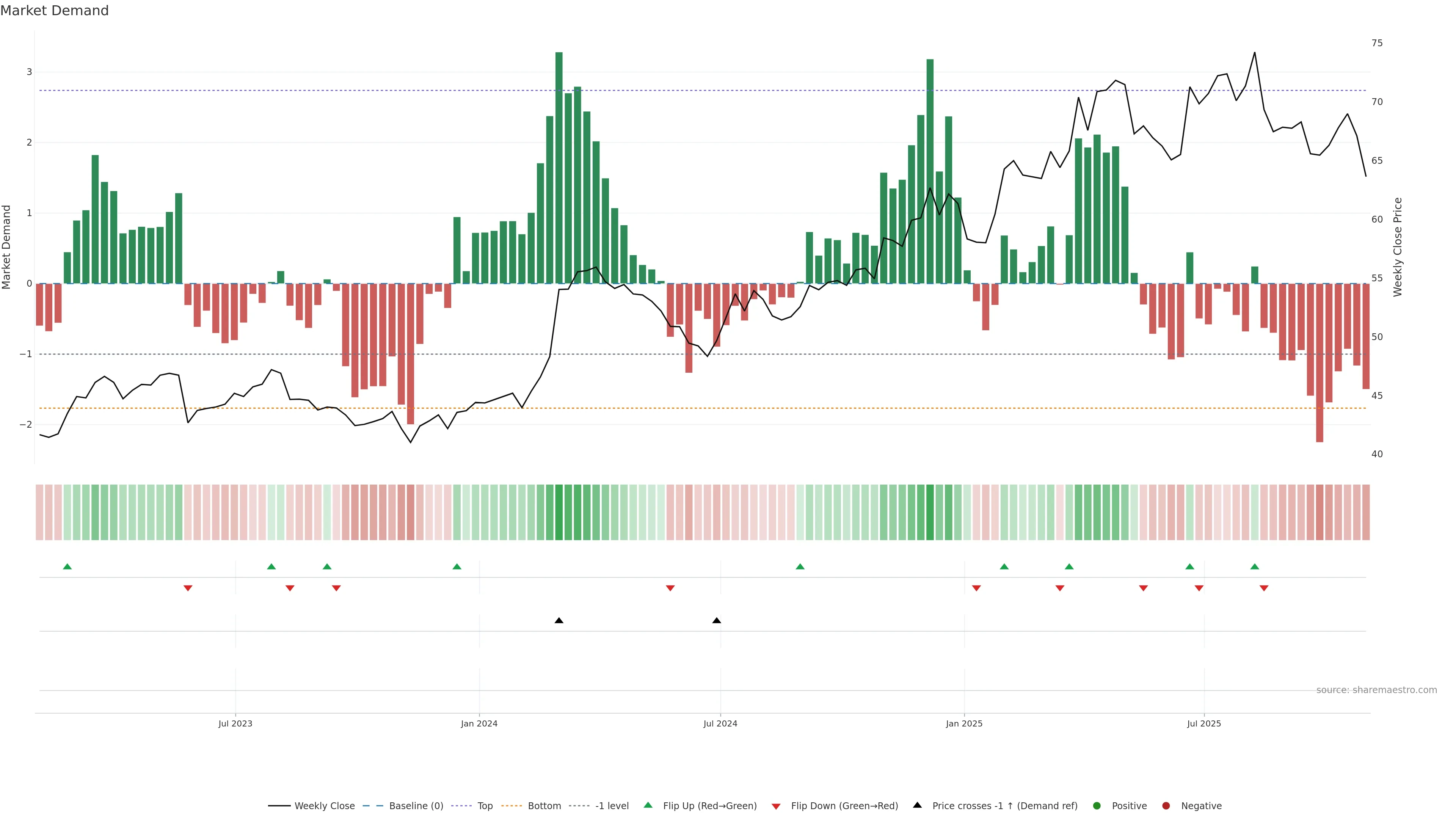The image size is (1456, 819).
Task: Click the rightmost red flip-down triangle marker
Action: (1264, 588)
